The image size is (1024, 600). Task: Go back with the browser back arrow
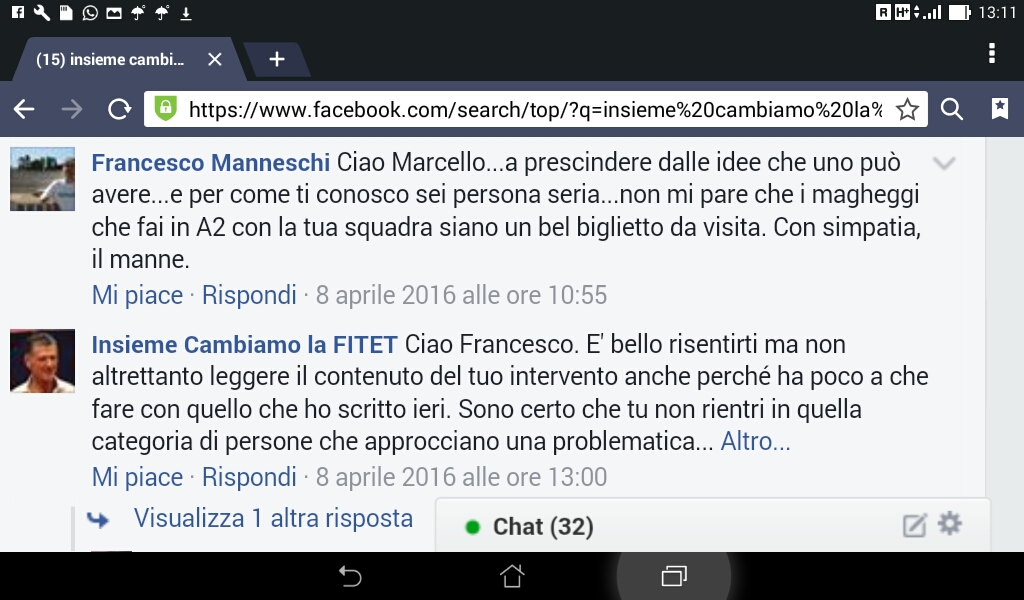tap(24, 109)
